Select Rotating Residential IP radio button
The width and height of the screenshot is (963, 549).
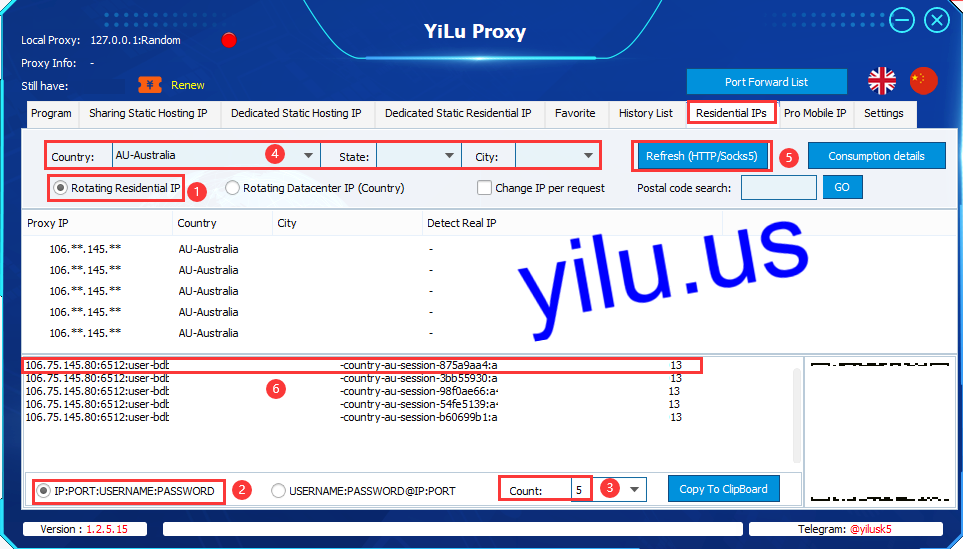[x=60, y=188]
